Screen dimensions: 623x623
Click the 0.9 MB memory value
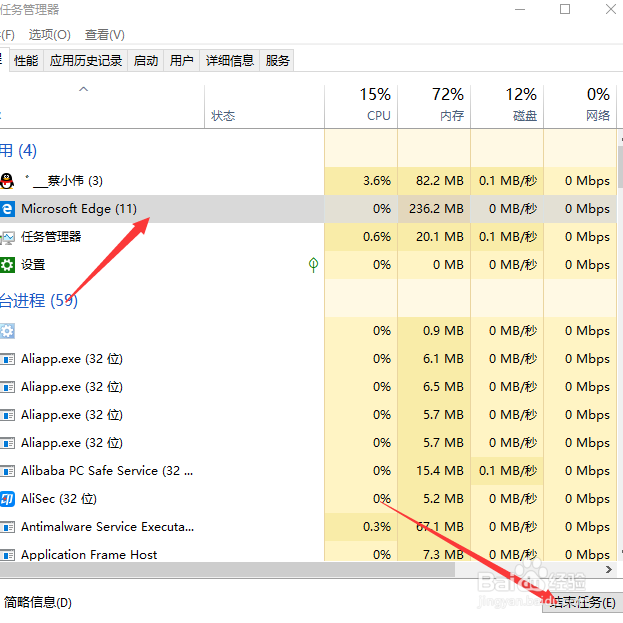(443, 331)
